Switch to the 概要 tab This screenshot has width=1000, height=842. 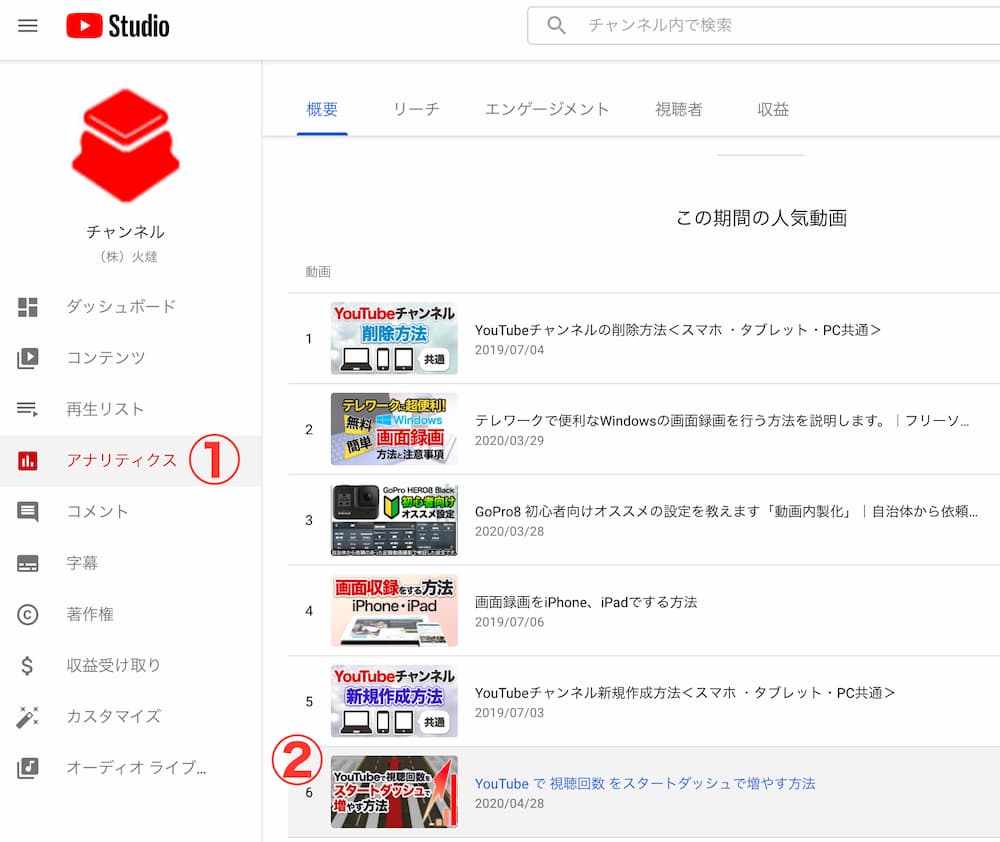point(322,109)
